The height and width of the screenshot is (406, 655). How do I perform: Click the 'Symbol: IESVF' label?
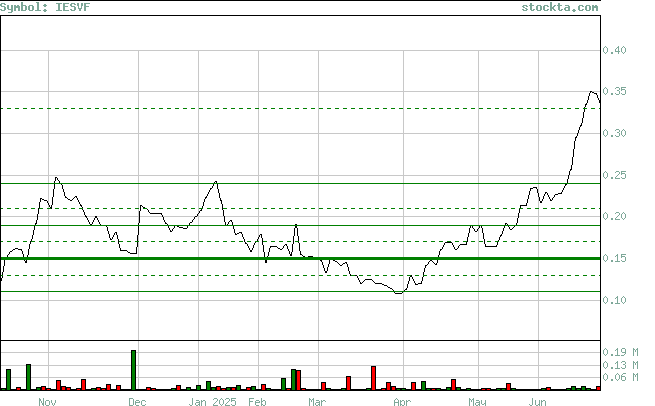(x=45, y=7)
